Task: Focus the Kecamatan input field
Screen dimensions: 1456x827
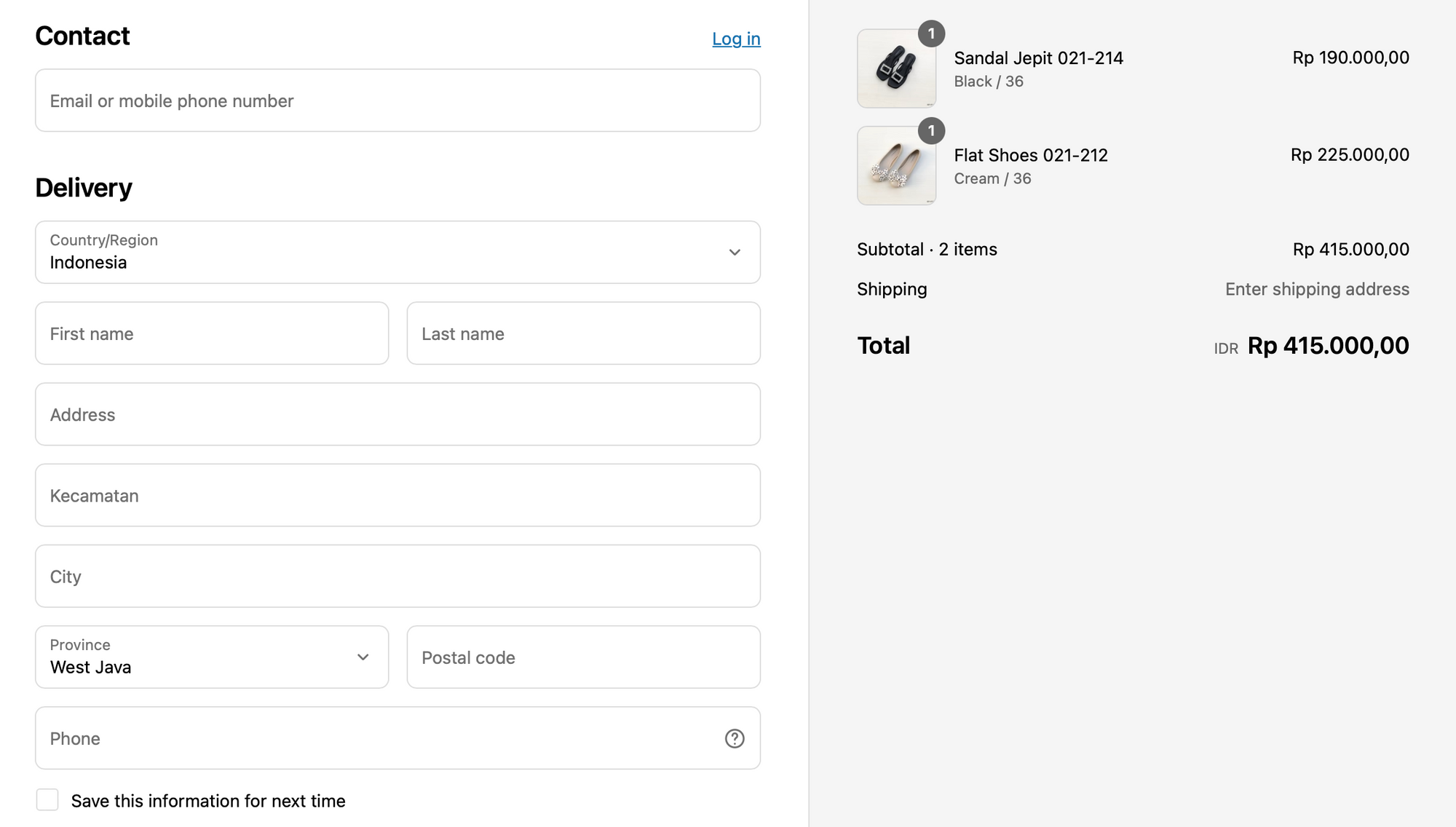Action: point(397,495)
